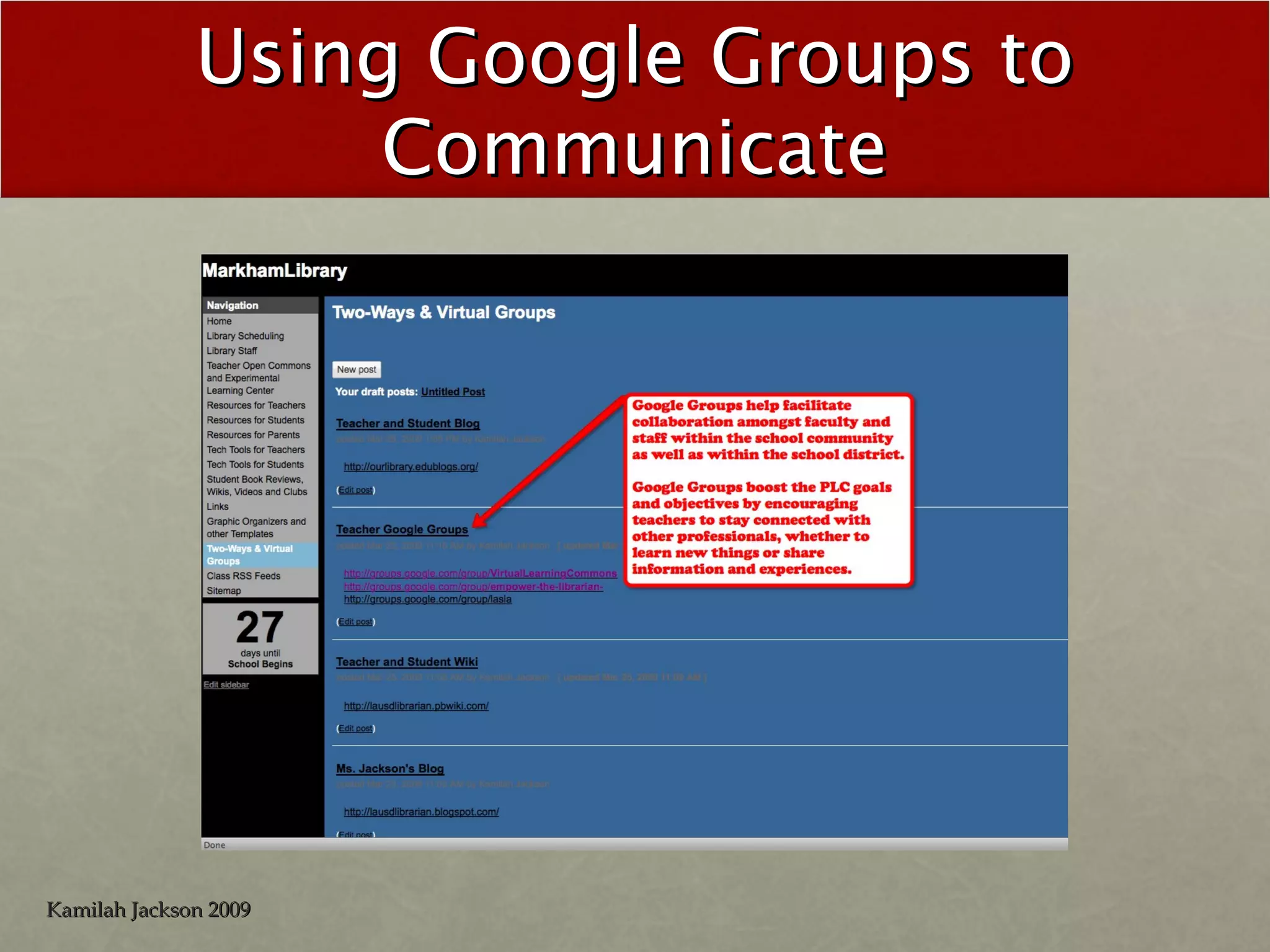Open the Home navigation link
Screen dimensions: 1270x952
pos(219,321)
